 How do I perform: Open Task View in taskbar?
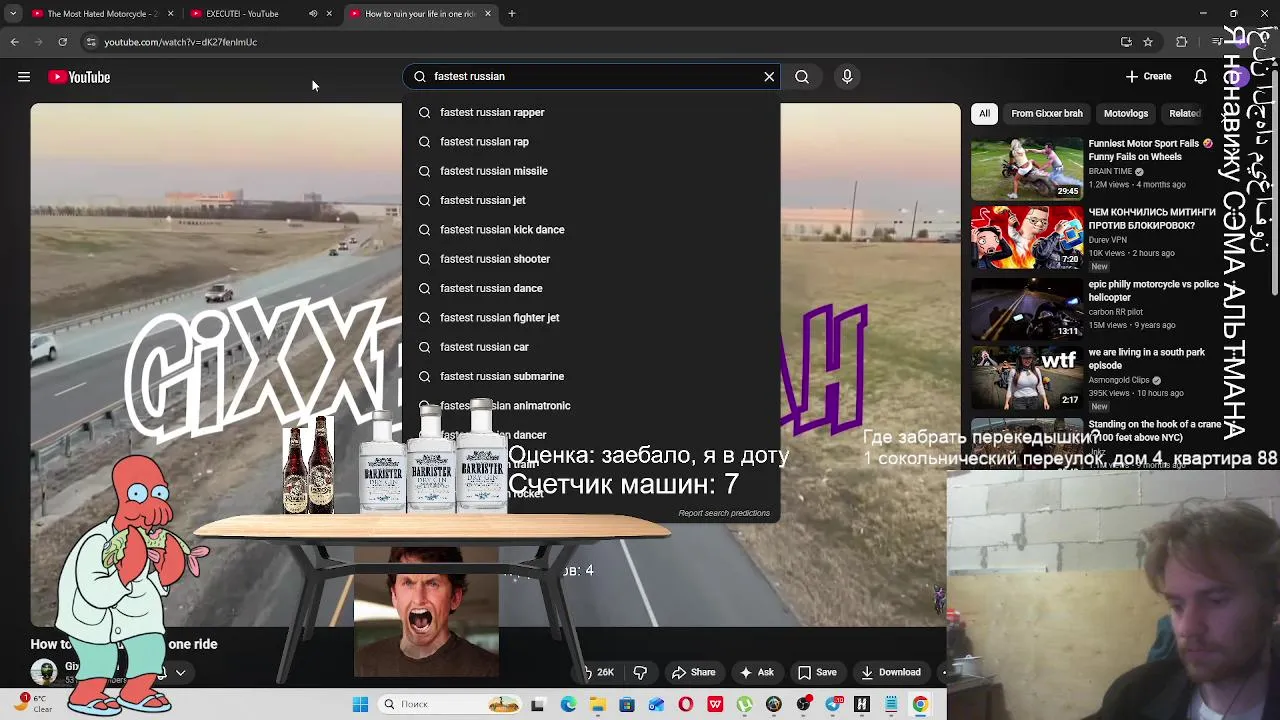[538, 704]
